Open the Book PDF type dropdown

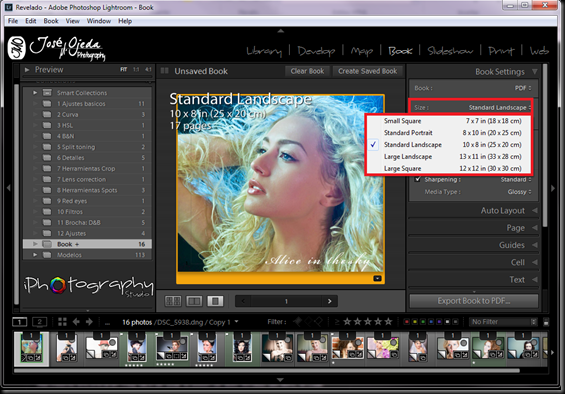click(523, 88)
